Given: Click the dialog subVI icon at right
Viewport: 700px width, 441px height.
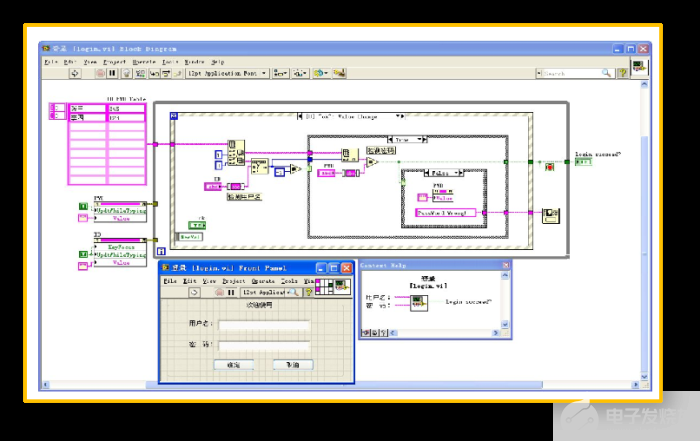Looking at the screenshot, I should 550,214.
